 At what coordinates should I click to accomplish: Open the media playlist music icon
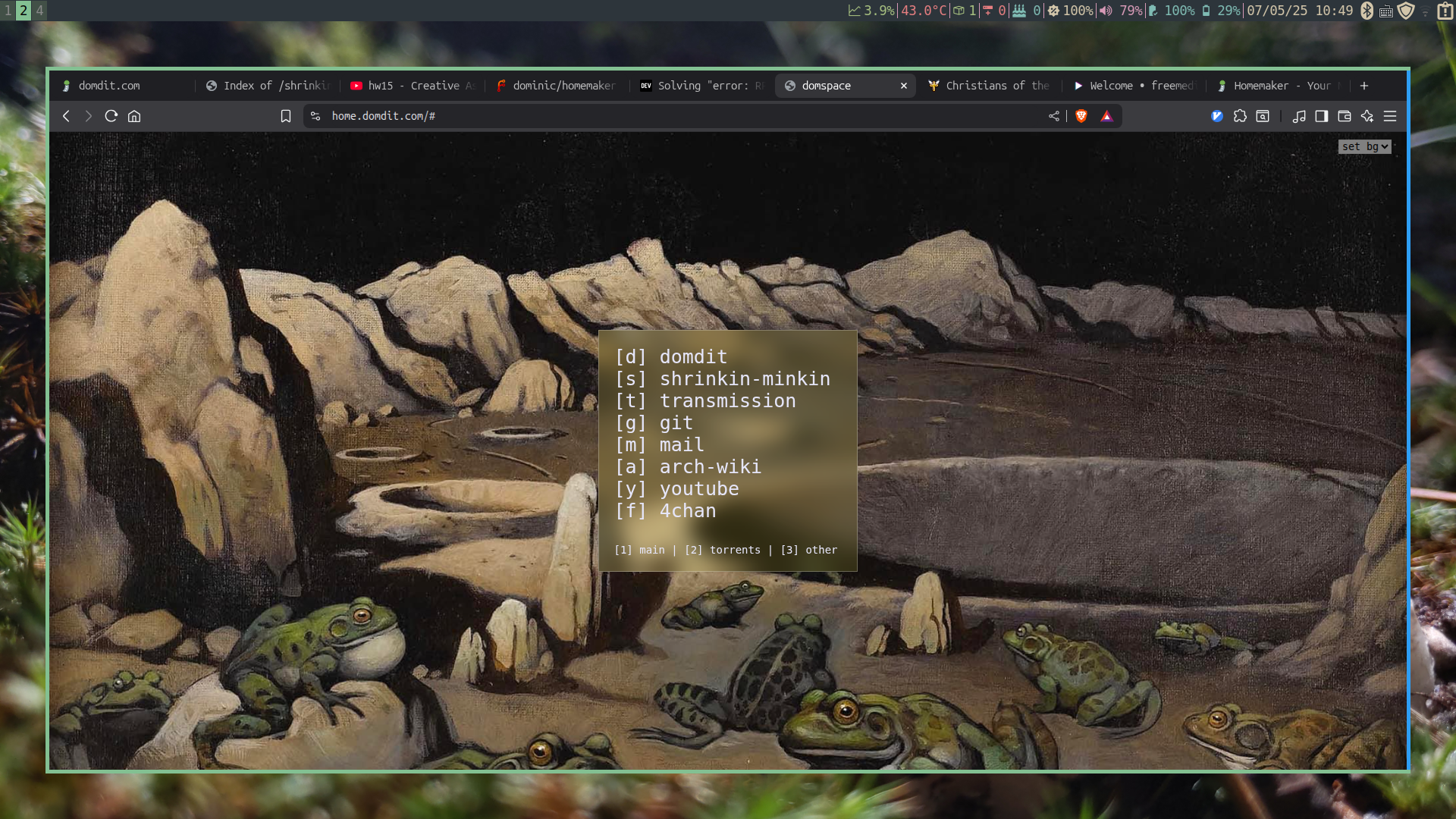(x=1299, y=116)
